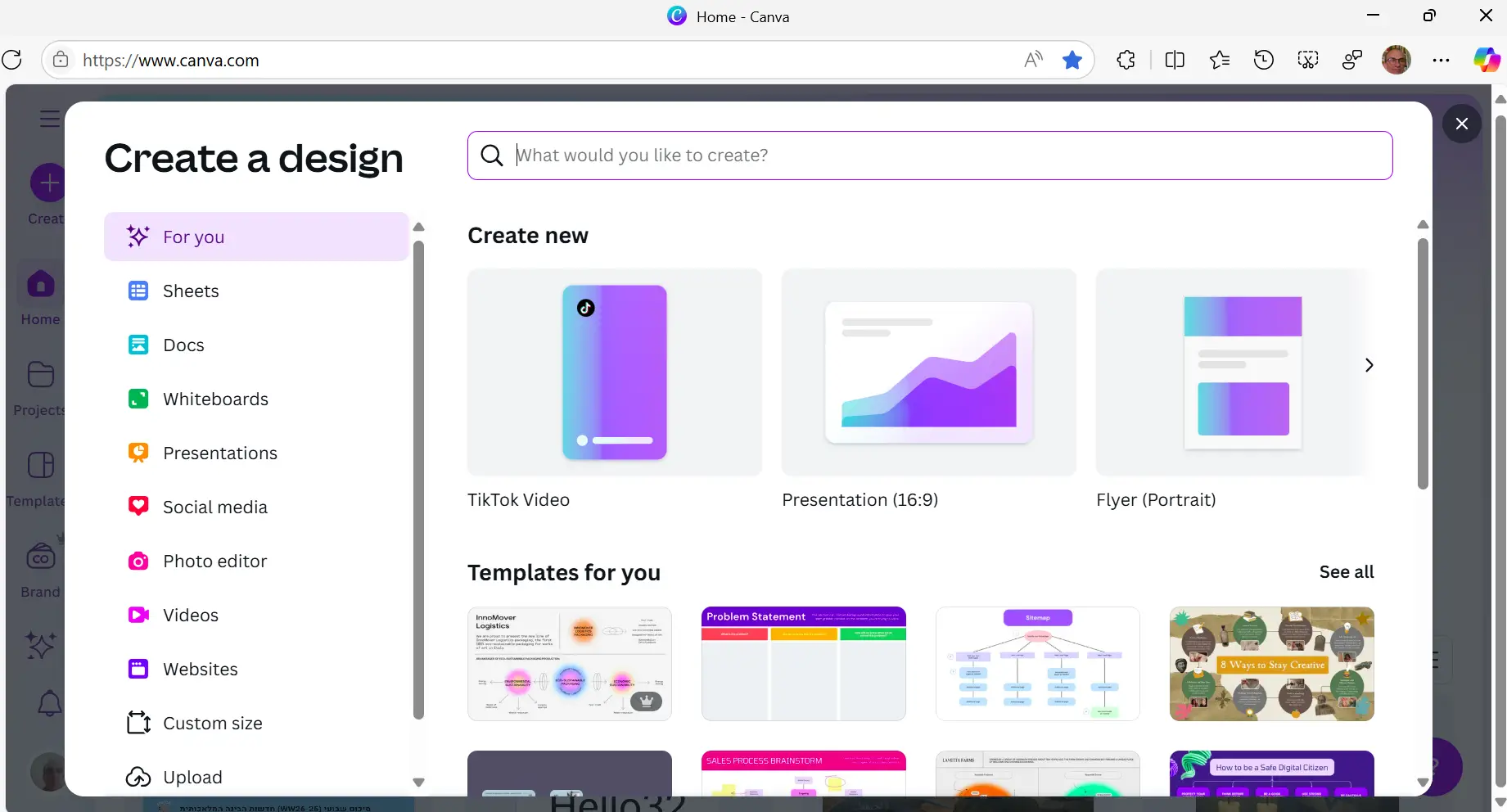Create a Presentation (16:9) design
Image resolution: width=1507 pixels, height=812 pixels.
[929, 372]
